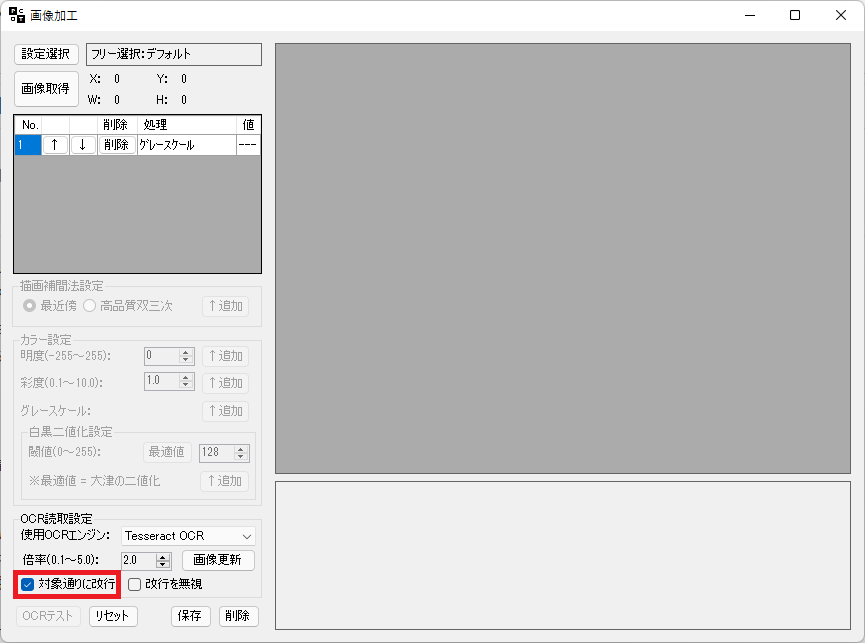865x643 pixels.
Task: Move グレースケール row up with ↑ arrow
Action: tap(55, 144)
